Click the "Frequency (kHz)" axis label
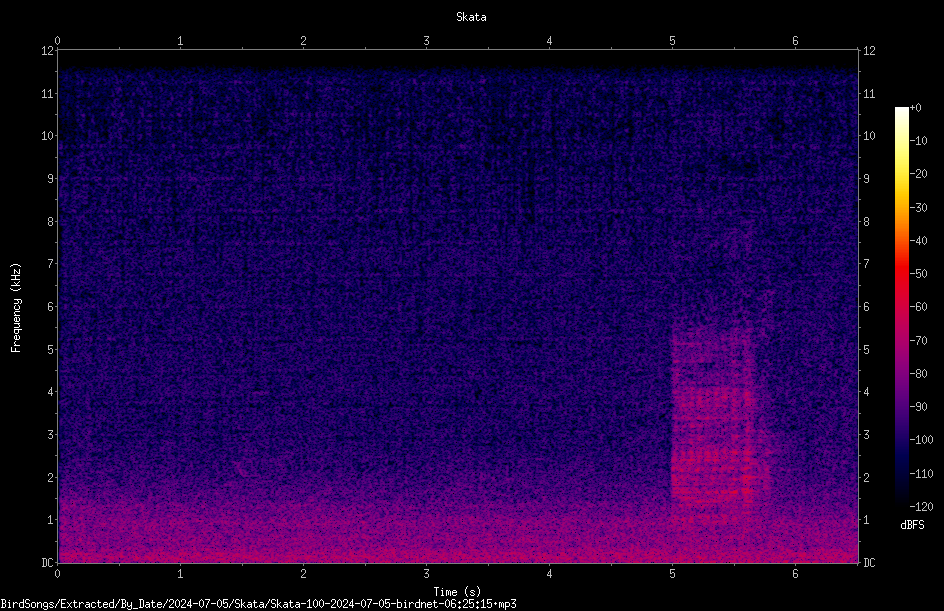The width and height of the screenshot is (944, 611). (16, 307)
